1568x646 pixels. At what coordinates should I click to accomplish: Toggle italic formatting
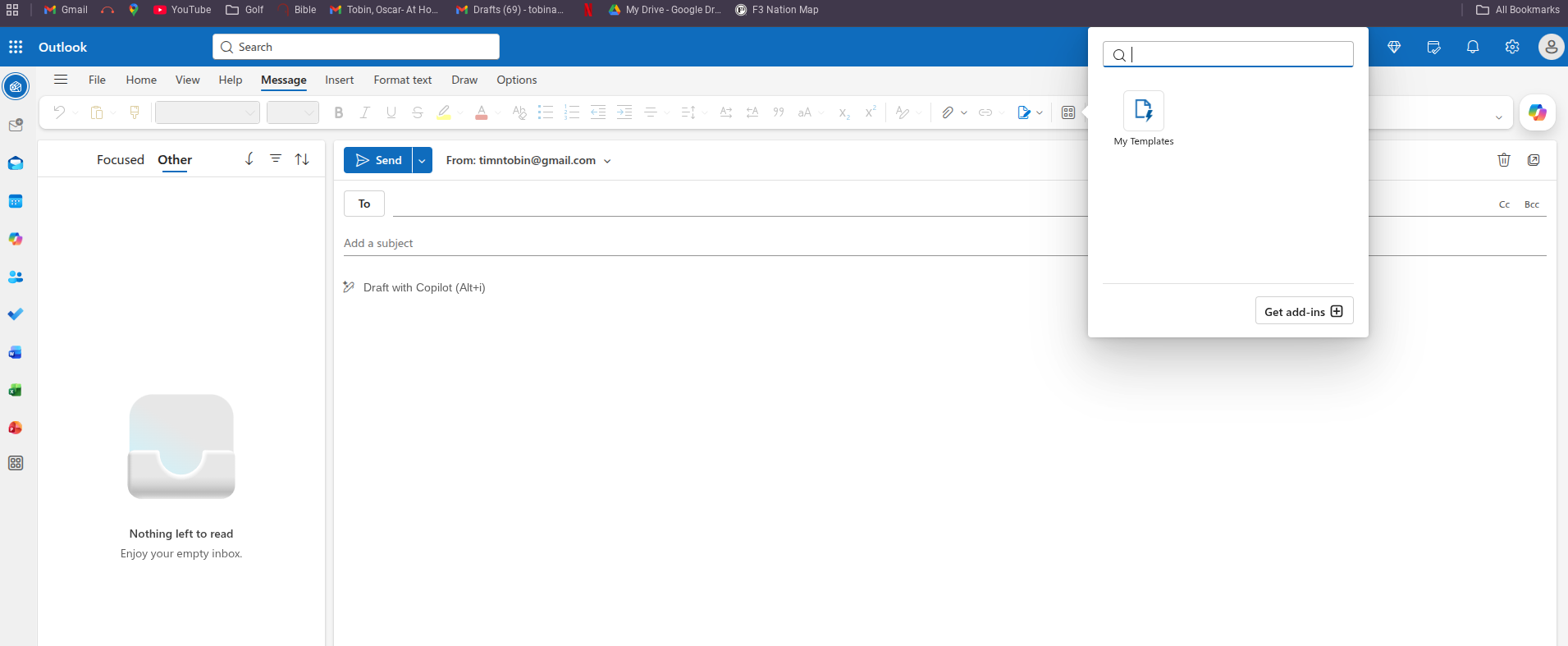[x=365, y=112]
